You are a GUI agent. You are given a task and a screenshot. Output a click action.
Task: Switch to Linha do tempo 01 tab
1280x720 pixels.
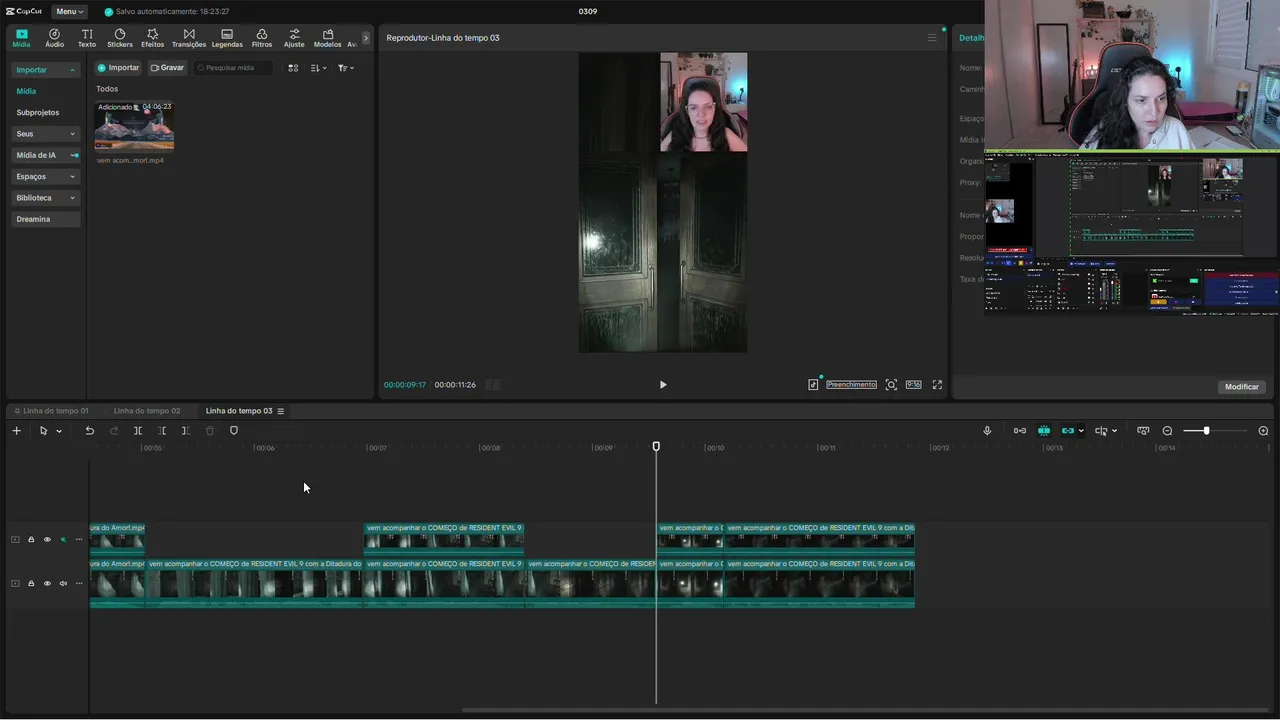56,411
